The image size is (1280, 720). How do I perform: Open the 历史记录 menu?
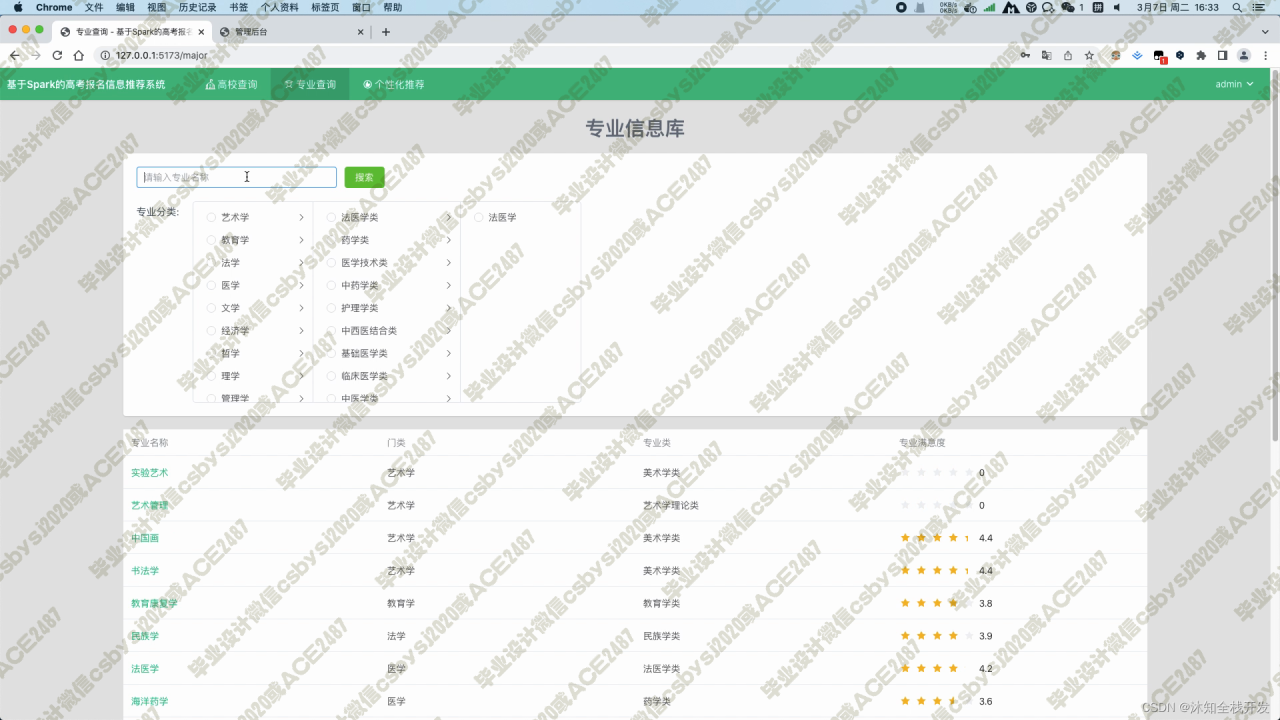click(x=197, y=7)
